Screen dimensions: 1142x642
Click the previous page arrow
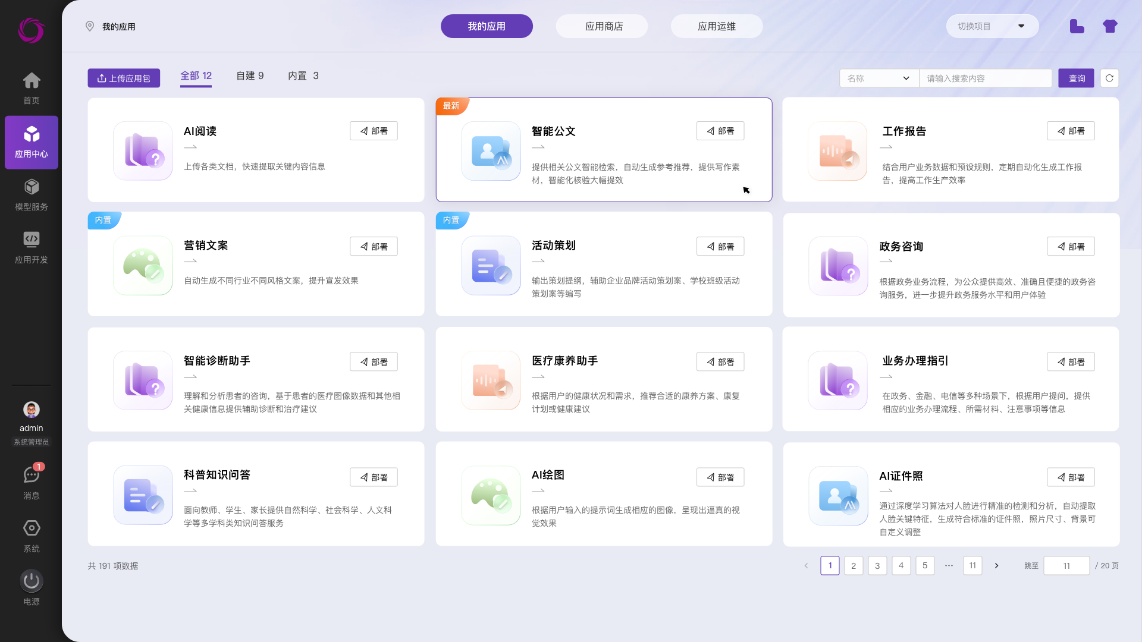tap(806, 565)
